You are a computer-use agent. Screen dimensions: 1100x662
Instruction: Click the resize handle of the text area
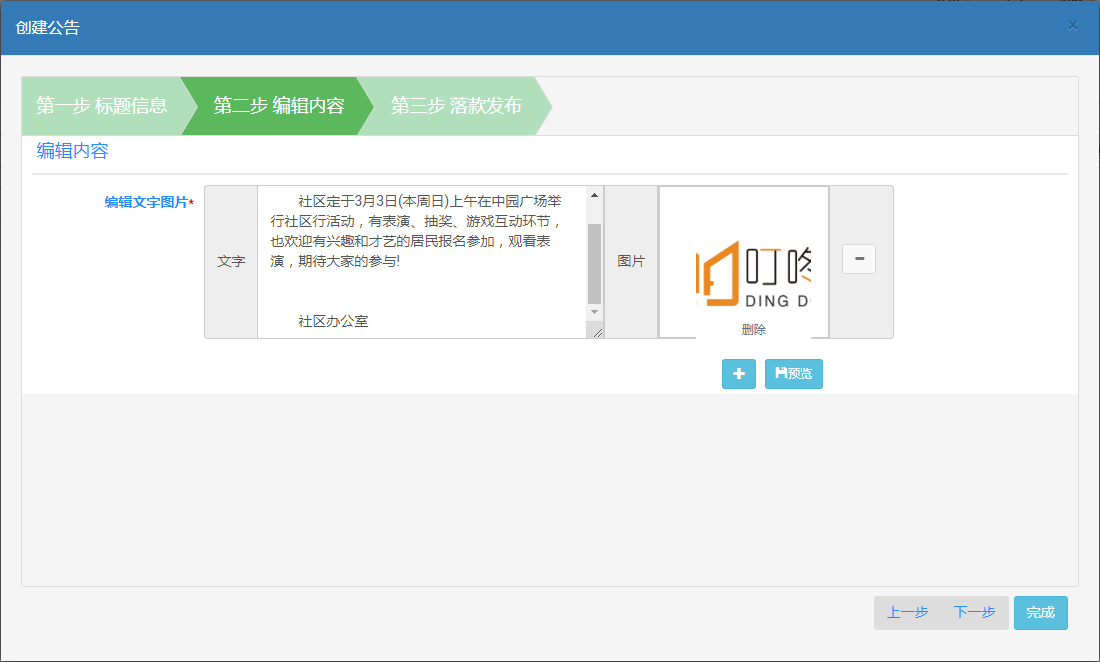pyautogui.click(x=597, y=332)
